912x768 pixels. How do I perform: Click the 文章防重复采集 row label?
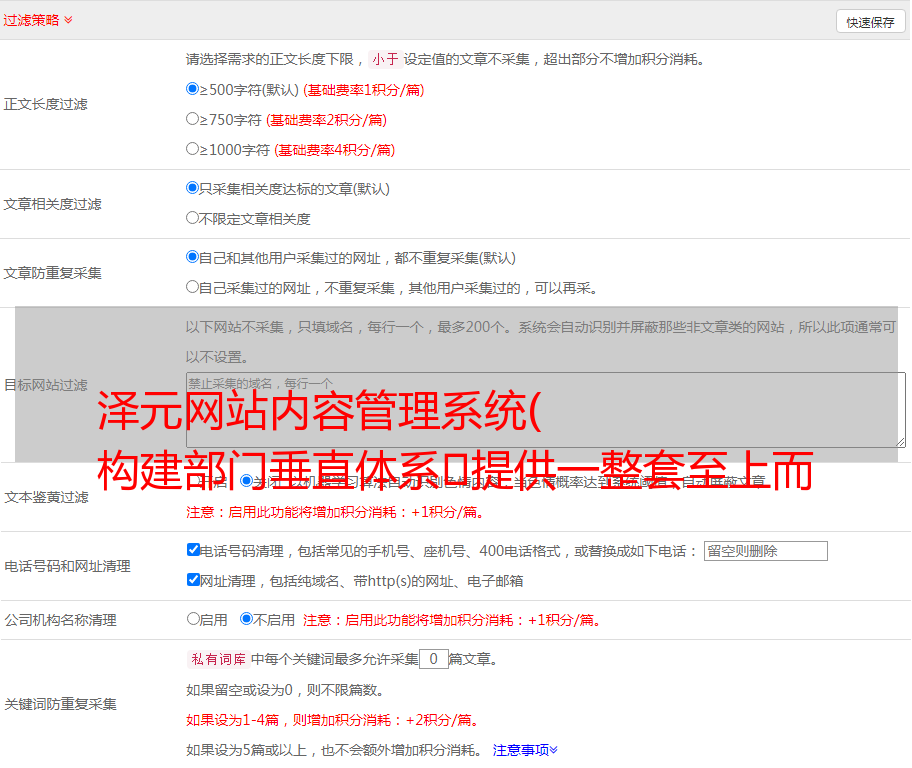[x=52, y=273]
